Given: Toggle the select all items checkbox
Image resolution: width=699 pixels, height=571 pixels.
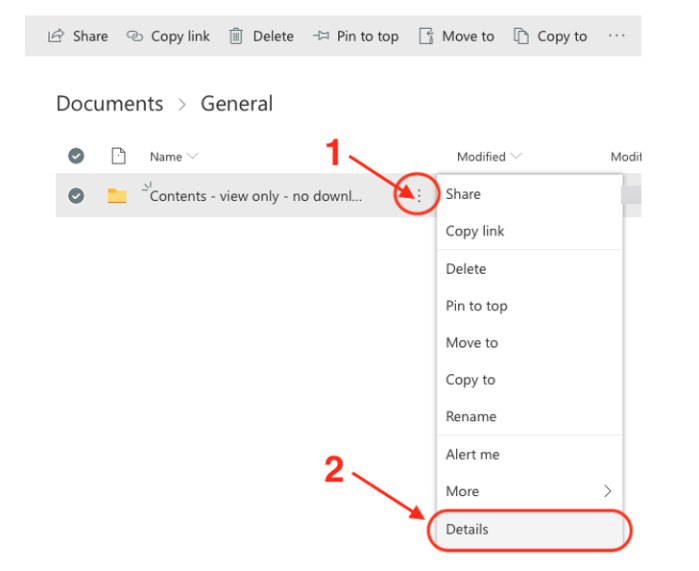Looking at the screenshot, I should click(x=76, y=156).
